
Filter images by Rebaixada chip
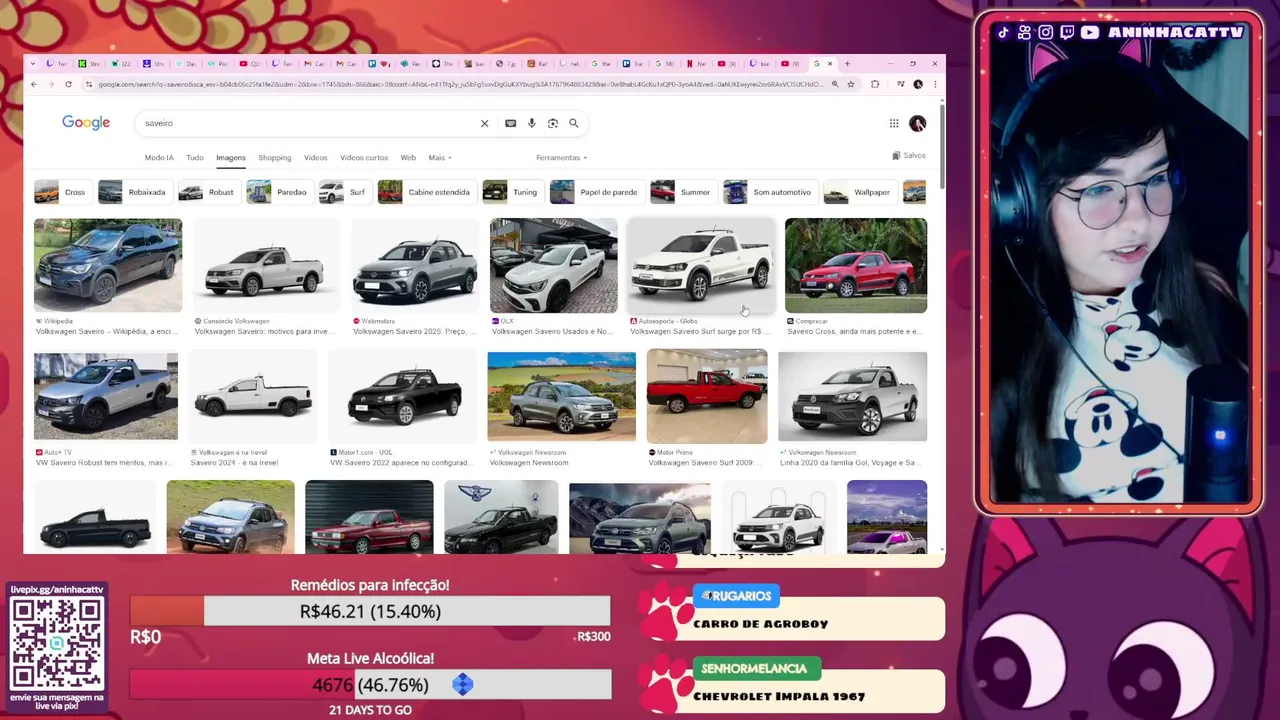134,192
